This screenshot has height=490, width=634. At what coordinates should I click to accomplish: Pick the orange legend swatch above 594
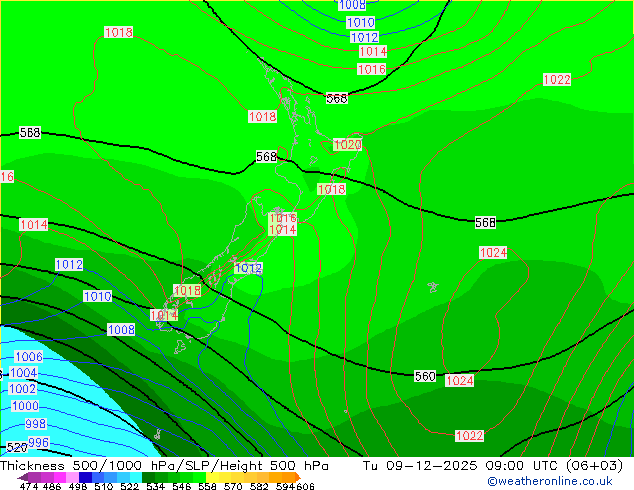(288, 477)
